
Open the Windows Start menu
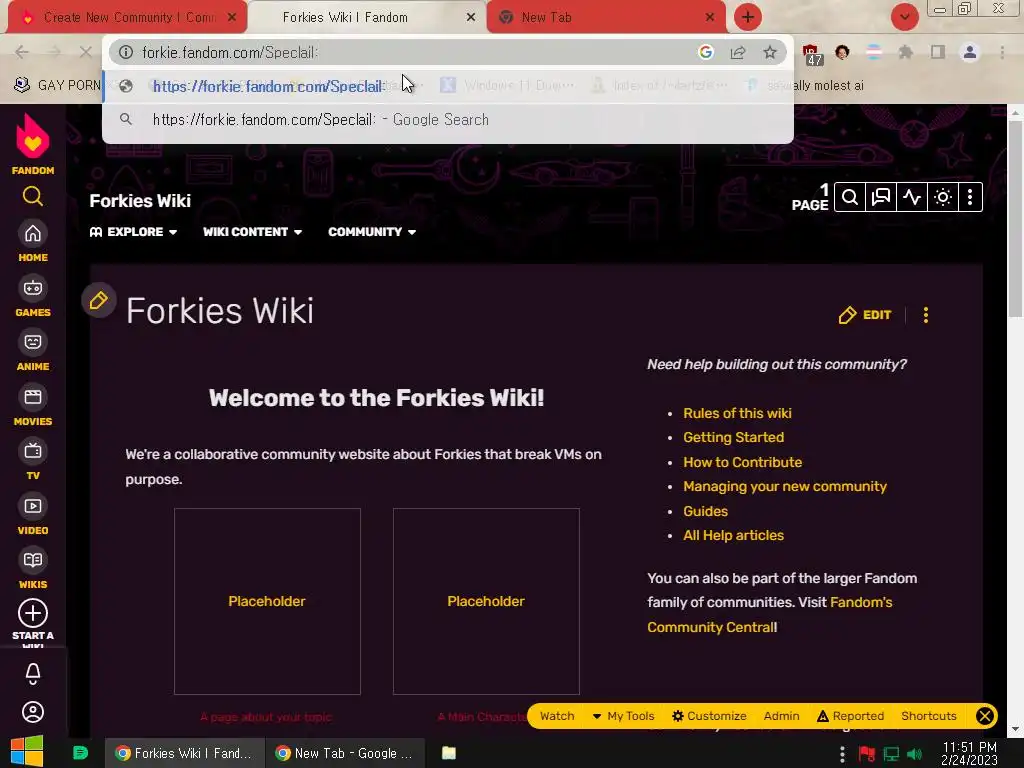27,752
